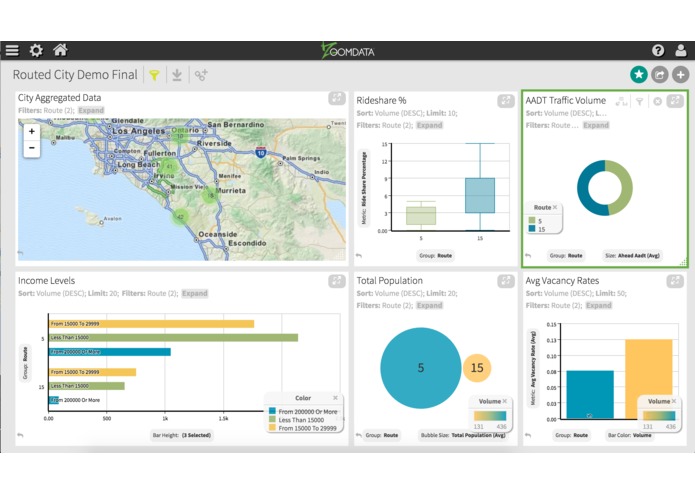Open chart type selector on AADT widget

pyautogui.click(x=621, y=102)
